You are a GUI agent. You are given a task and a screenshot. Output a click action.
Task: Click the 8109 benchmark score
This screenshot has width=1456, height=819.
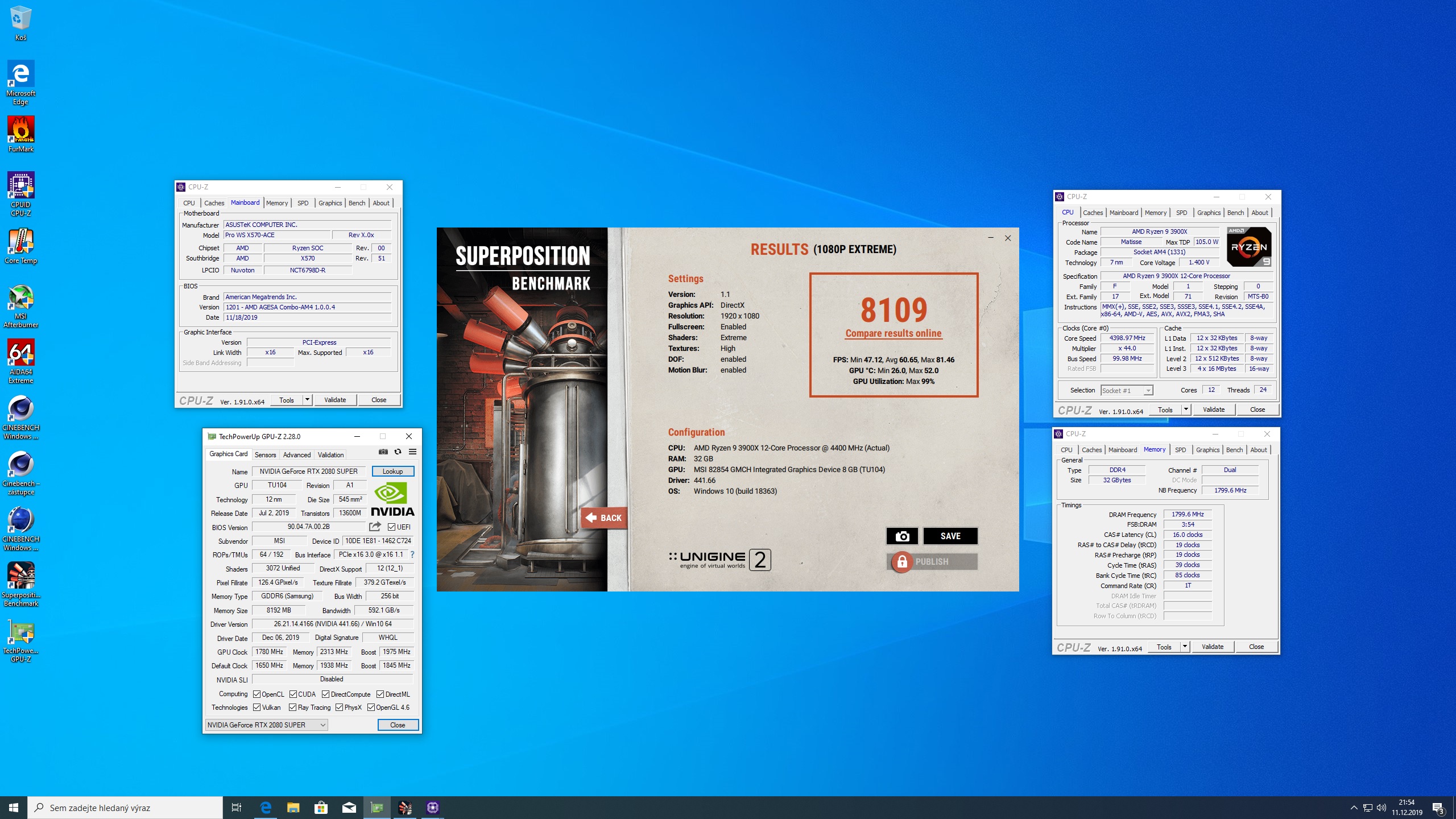(x=894, y=310)
